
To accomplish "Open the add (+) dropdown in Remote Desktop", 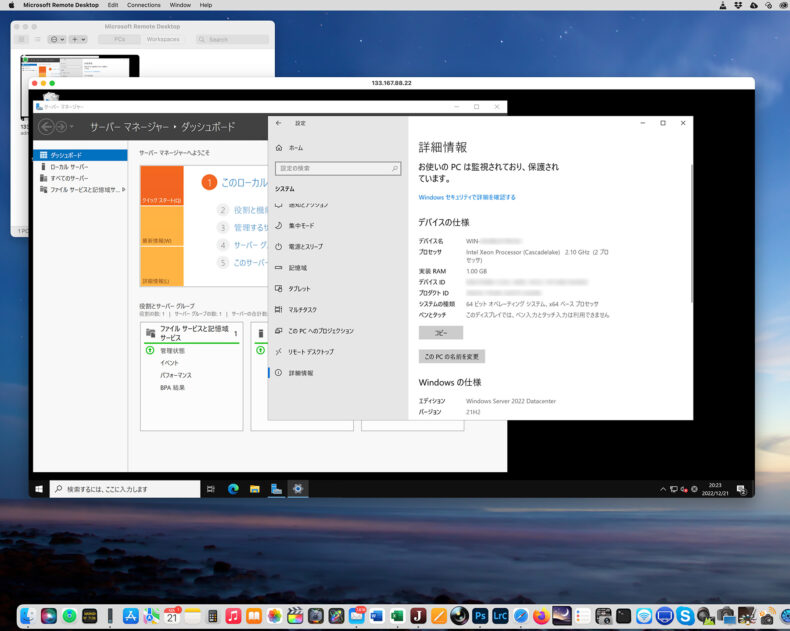I will [78, 39].
